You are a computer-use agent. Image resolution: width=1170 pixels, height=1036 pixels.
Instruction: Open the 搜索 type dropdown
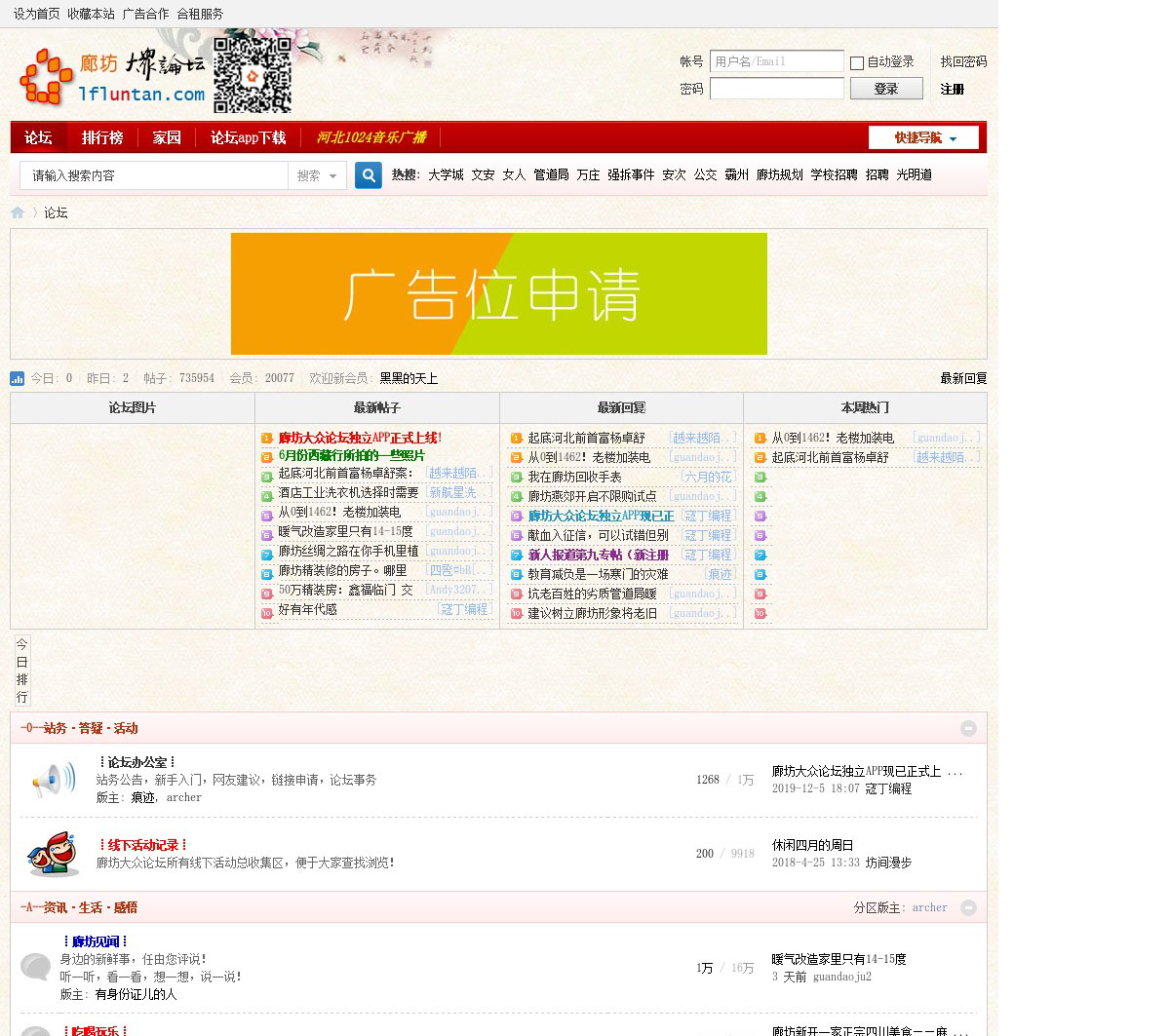click(318, 175)
